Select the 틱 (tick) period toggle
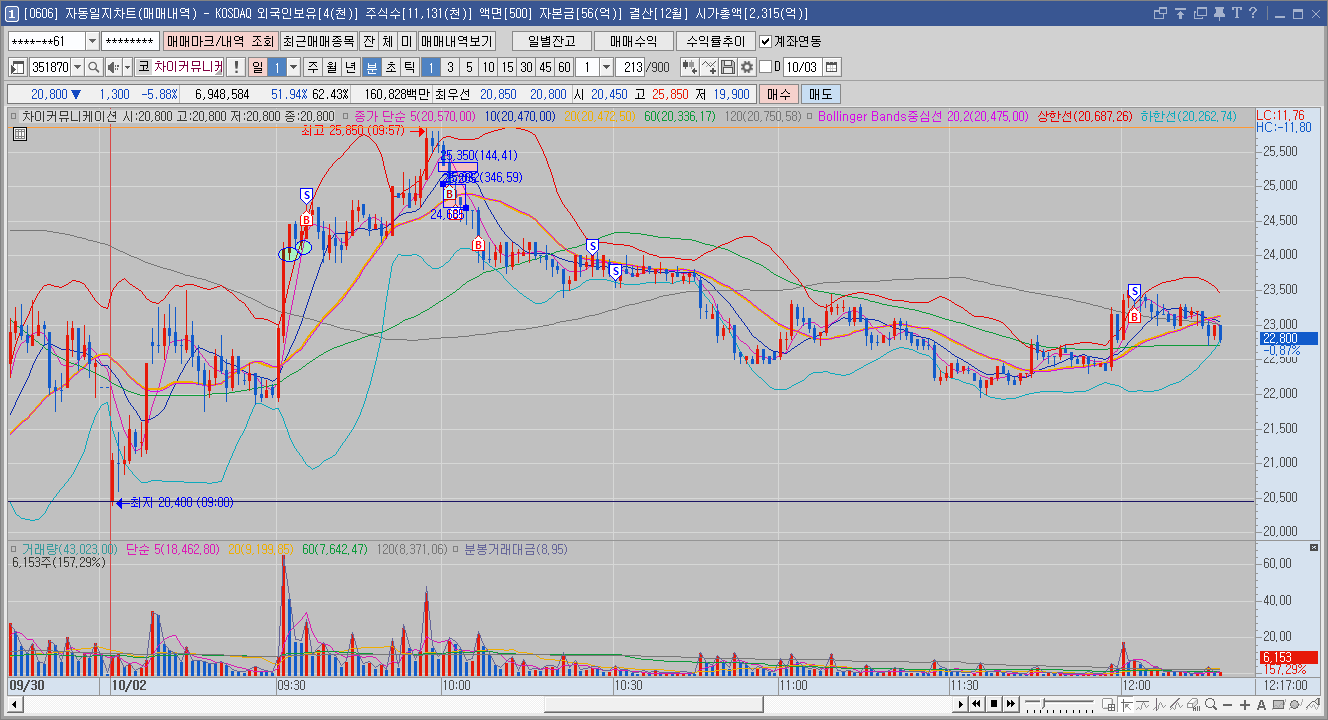 [x=410, y=67]
